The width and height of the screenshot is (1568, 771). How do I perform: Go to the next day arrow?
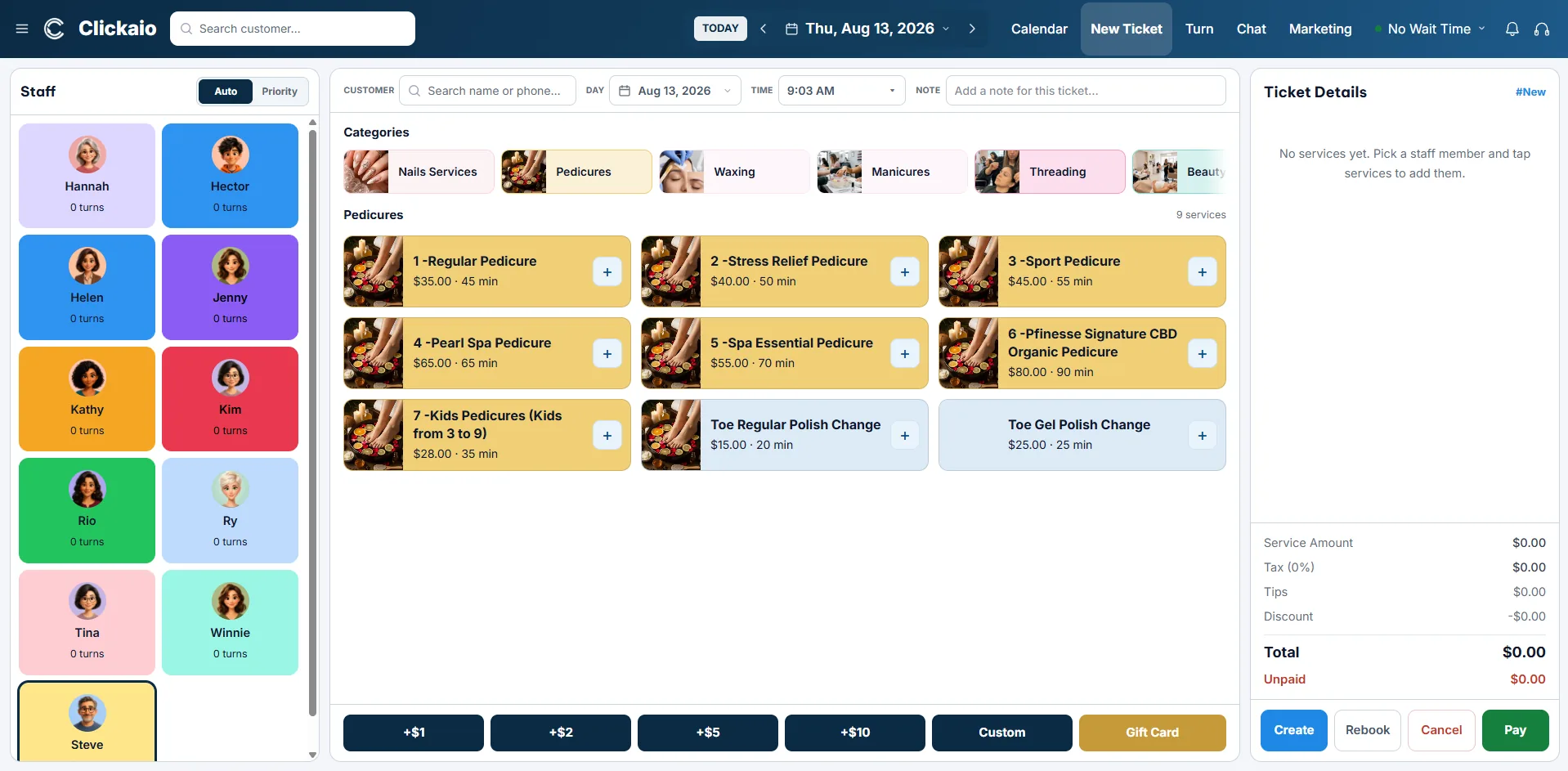[972, 29]
